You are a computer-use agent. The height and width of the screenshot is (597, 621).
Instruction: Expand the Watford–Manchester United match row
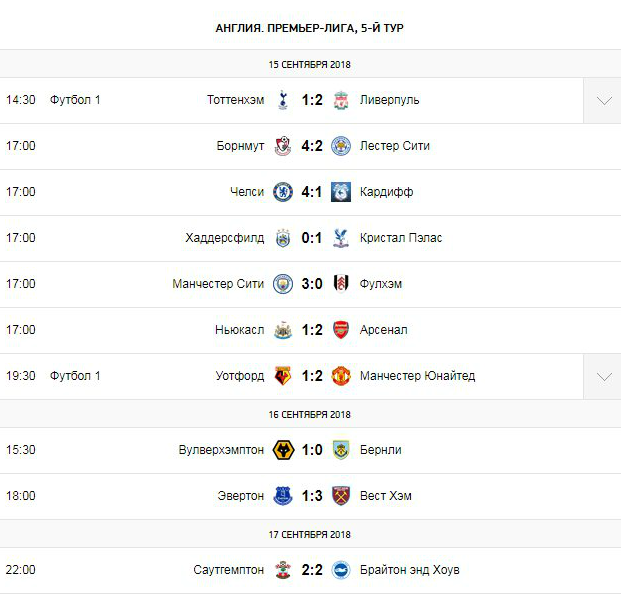(603, 376)
